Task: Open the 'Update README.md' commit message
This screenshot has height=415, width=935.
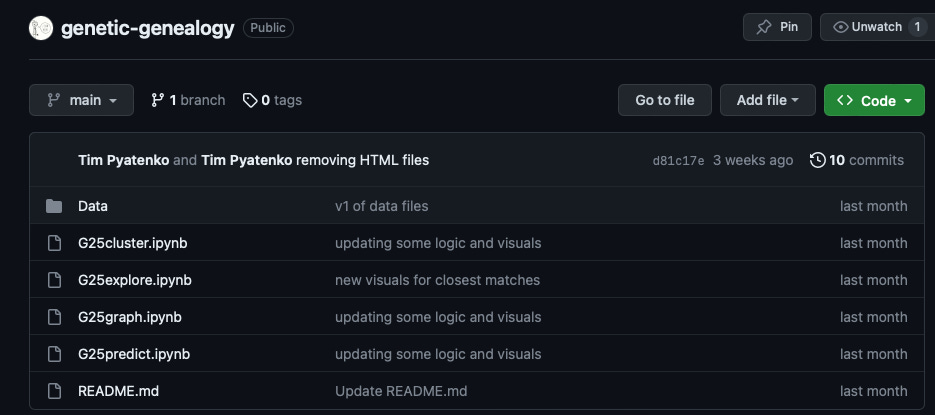Action: [401, 391]
